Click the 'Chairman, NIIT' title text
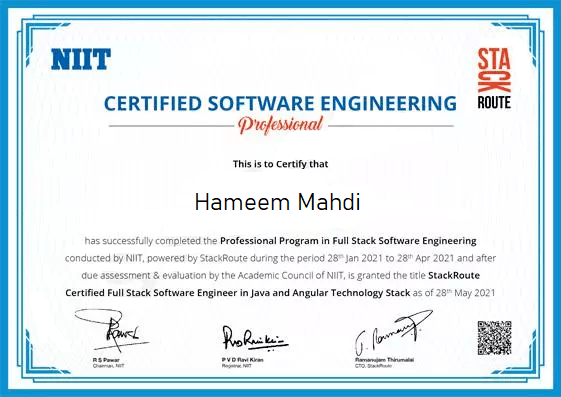 pos(108,366)
